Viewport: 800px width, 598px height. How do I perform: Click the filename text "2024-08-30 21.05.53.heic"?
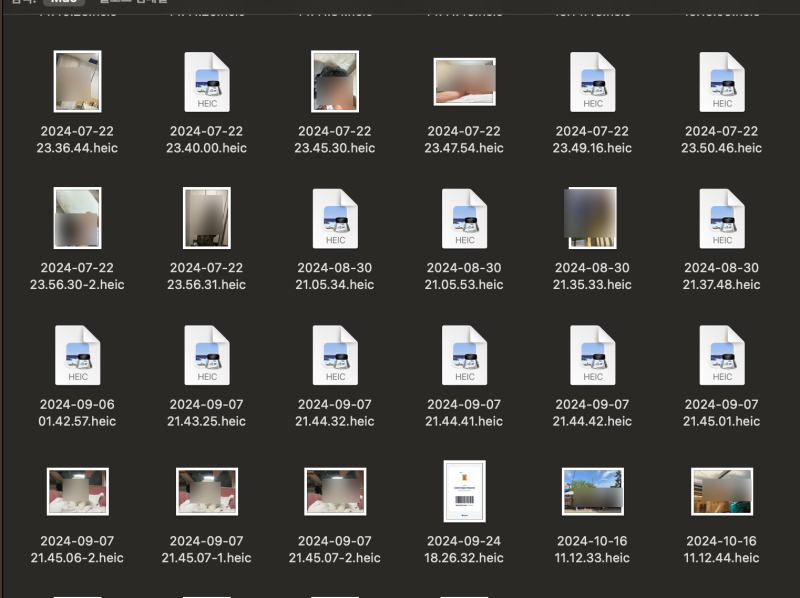(x=464, y=276)
